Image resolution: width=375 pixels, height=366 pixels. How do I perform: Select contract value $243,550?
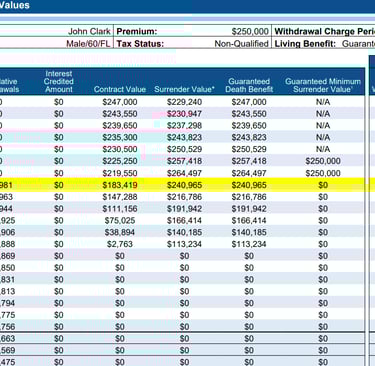(120, 114)
